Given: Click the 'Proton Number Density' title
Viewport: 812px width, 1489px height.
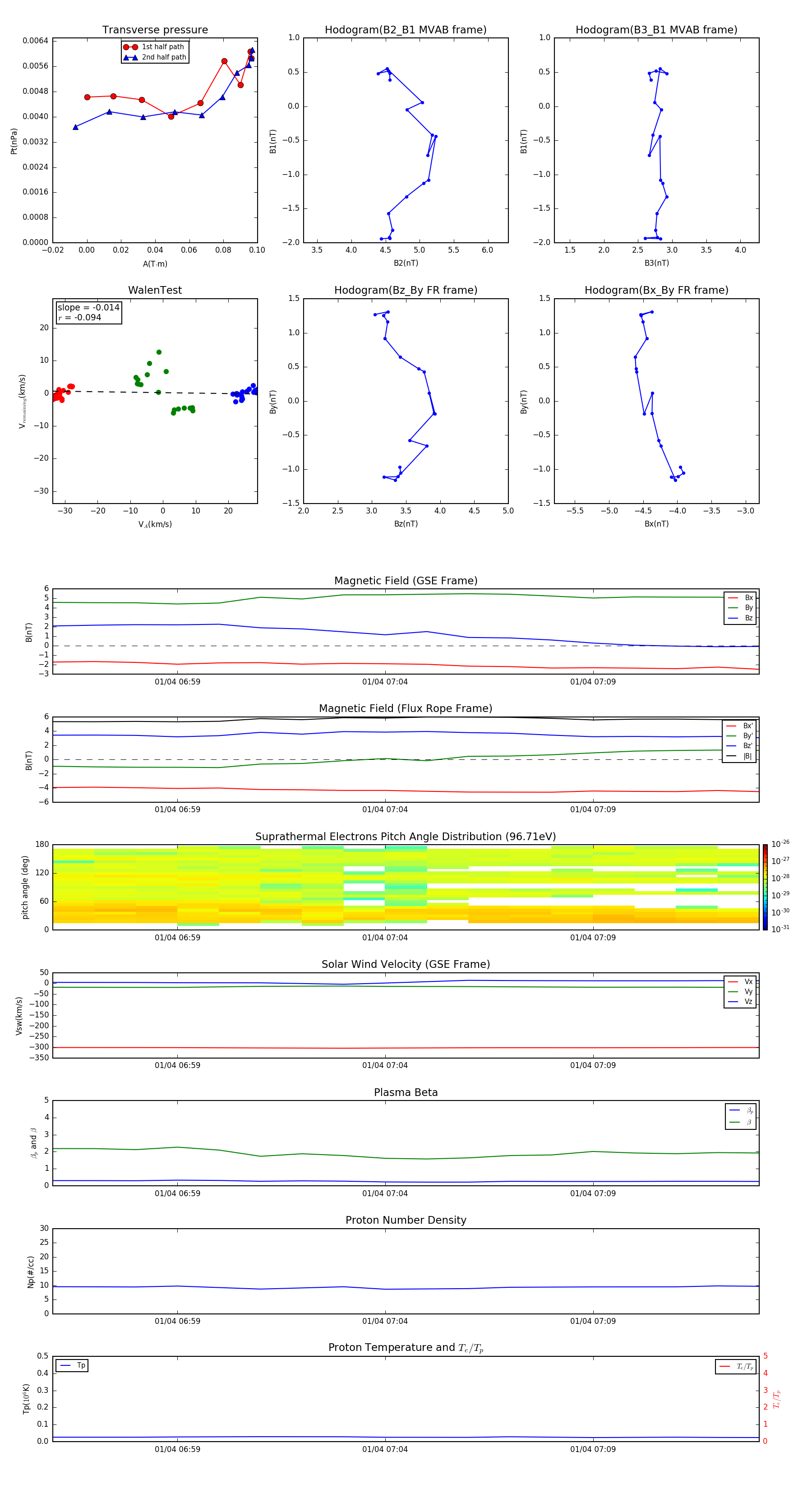Looking at the screenshot, I should click(x=406, y=1220).
